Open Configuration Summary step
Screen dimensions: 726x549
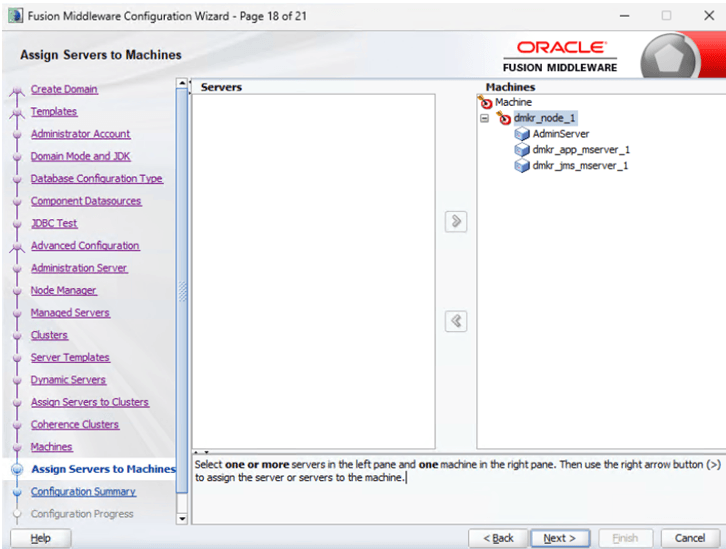83,492
